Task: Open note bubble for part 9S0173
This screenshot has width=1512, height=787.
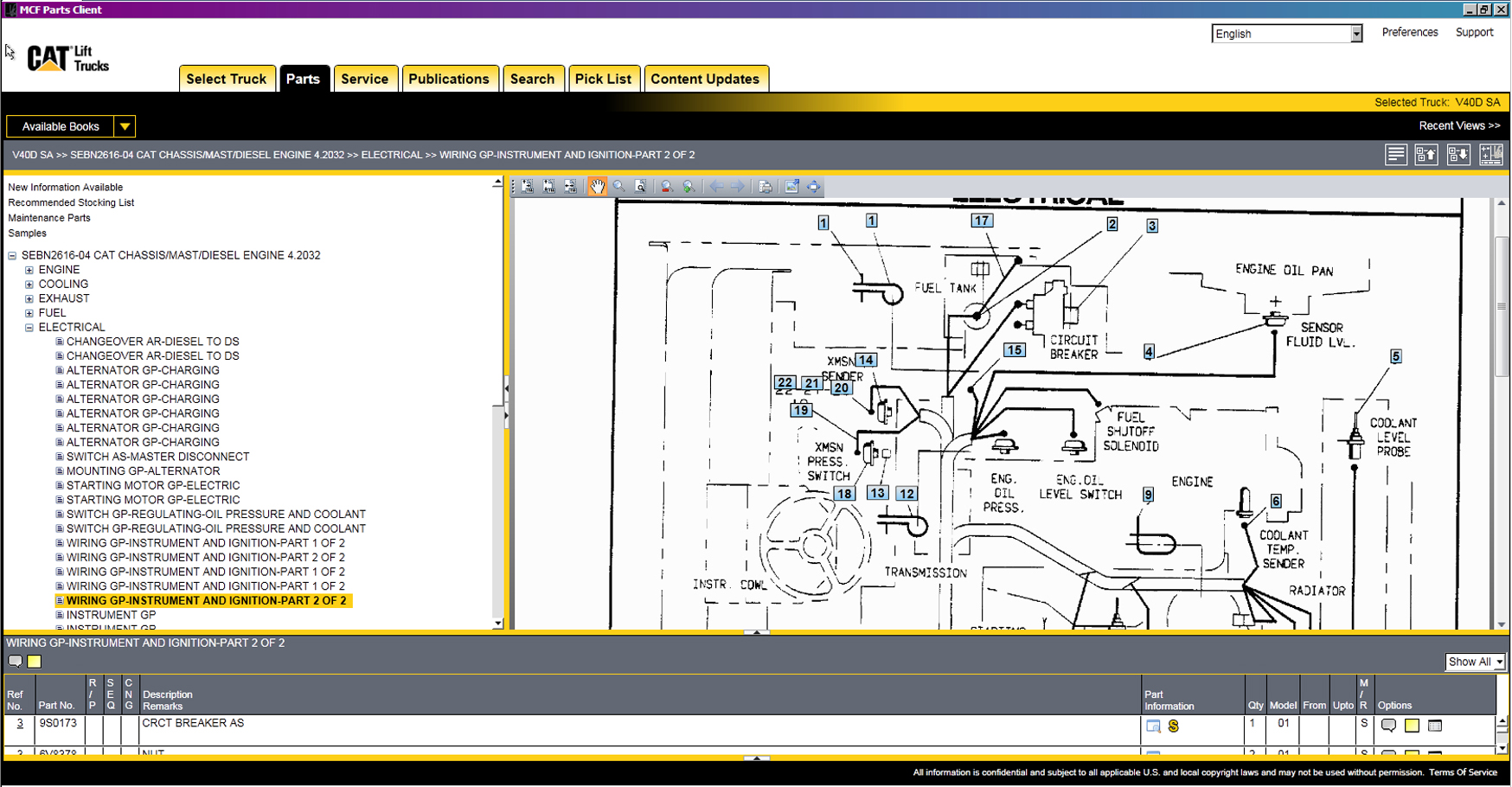Action: tap(1388, 726)
